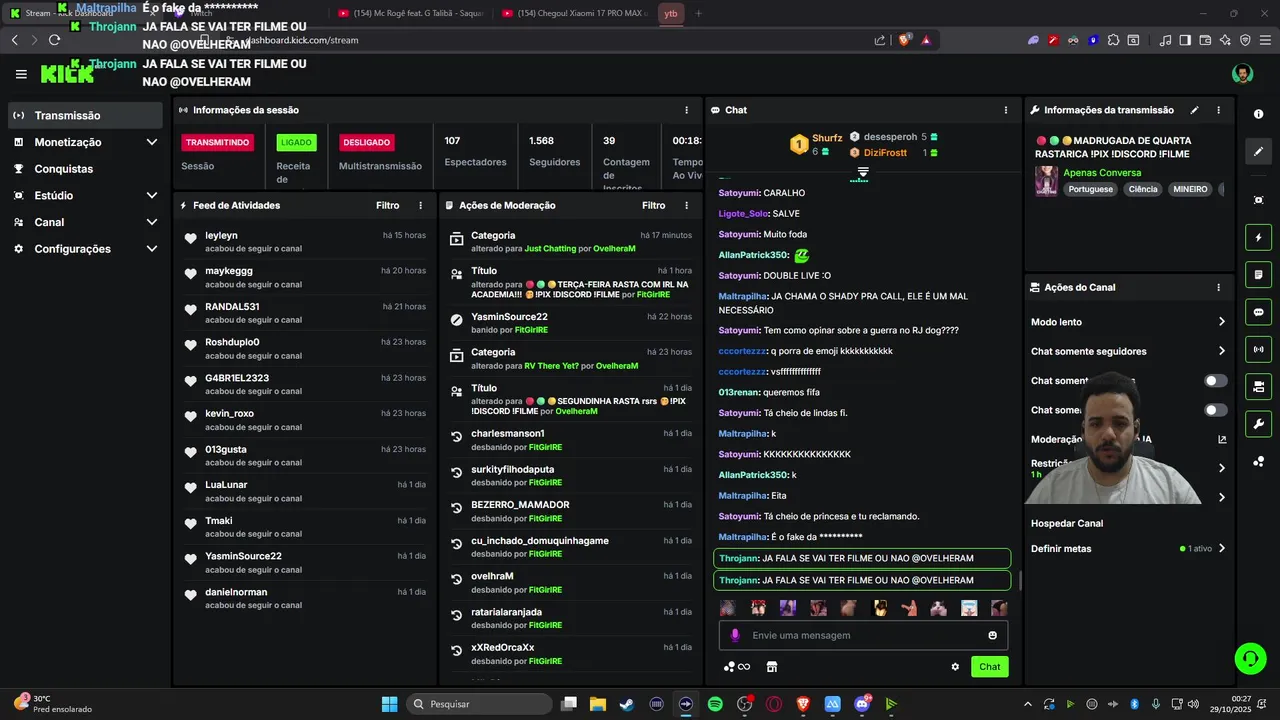The width and height of the screenshot is (1280, 720).
Task: Open Feed de Atividades three-dot menu
Action: coord(420,205)
